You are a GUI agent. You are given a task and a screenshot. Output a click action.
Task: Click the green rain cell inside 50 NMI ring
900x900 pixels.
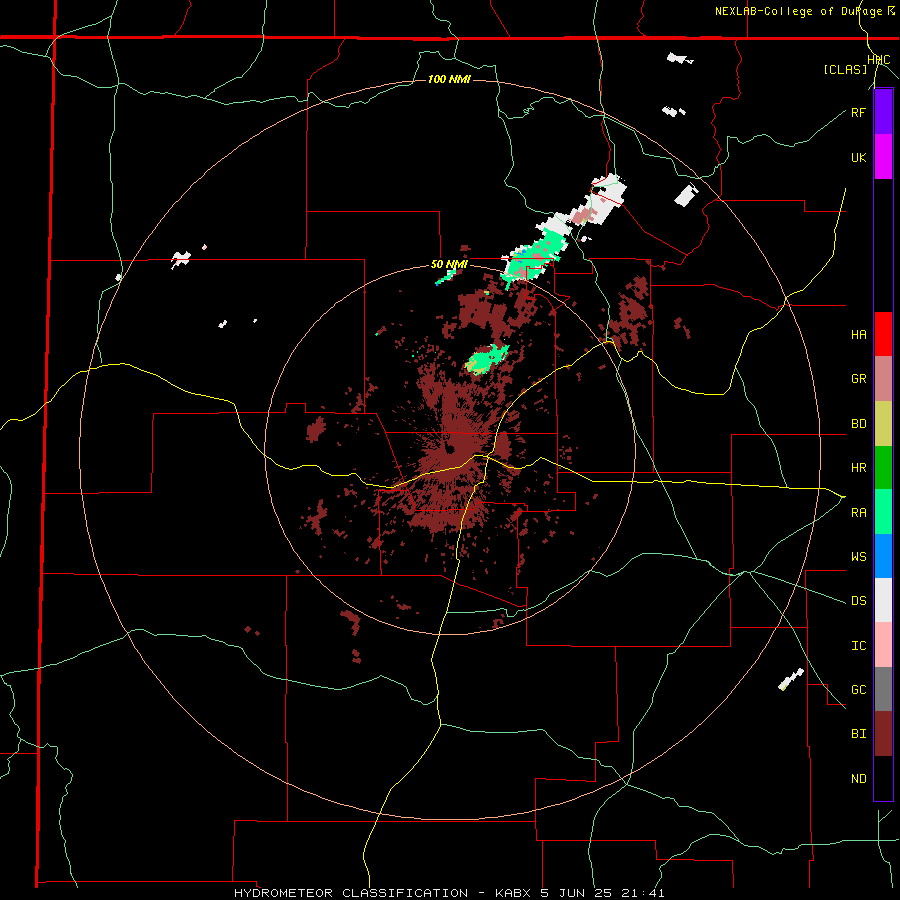(x=487, y=360)
